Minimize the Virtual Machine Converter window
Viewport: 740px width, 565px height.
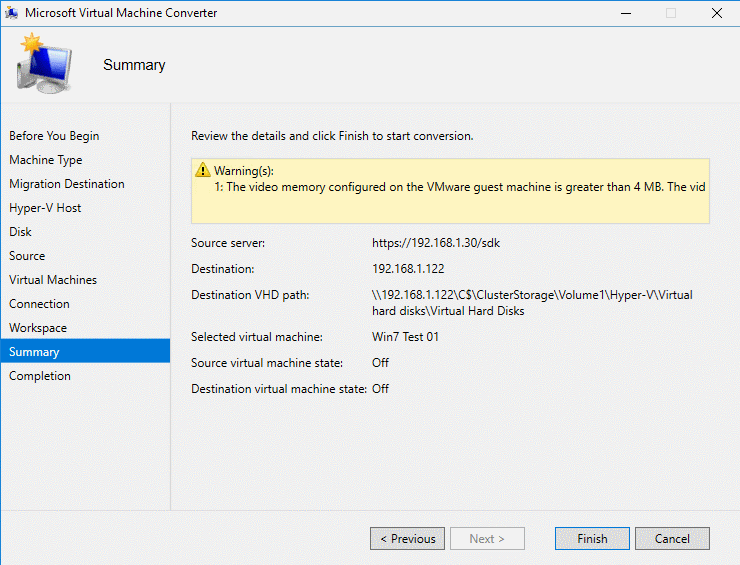[626, 13]
